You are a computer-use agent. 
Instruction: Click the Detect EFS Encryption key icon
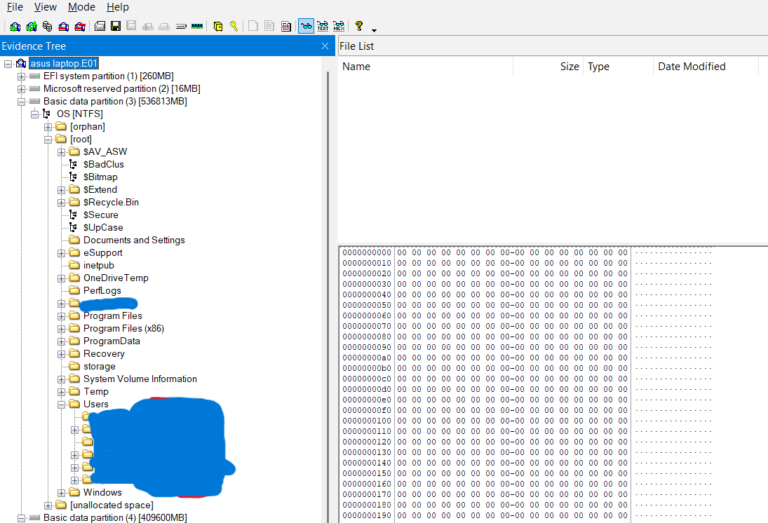(x=234, y=26)
